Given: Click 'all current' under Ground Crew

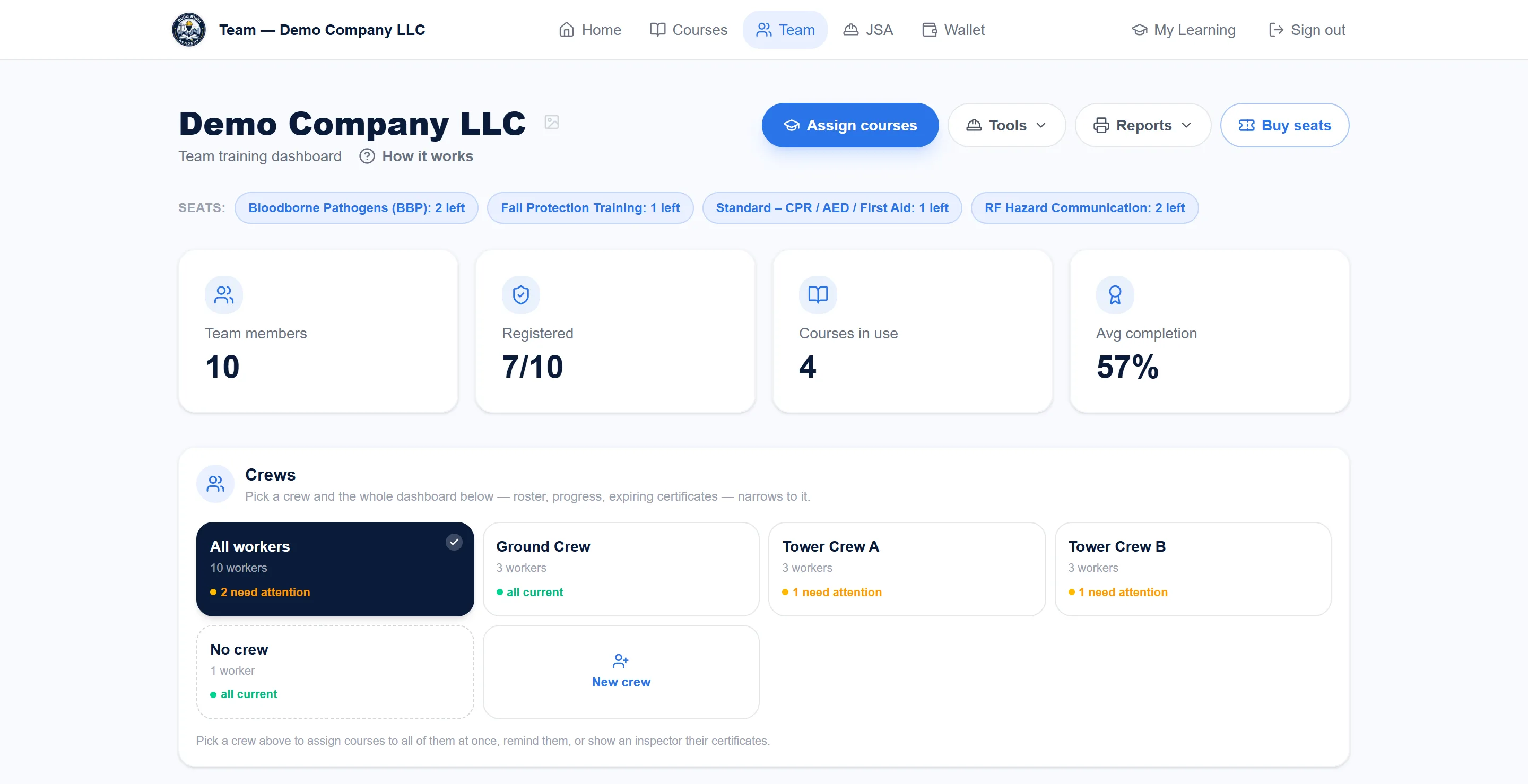Looking at the screenshot, I should click(534, 592).
